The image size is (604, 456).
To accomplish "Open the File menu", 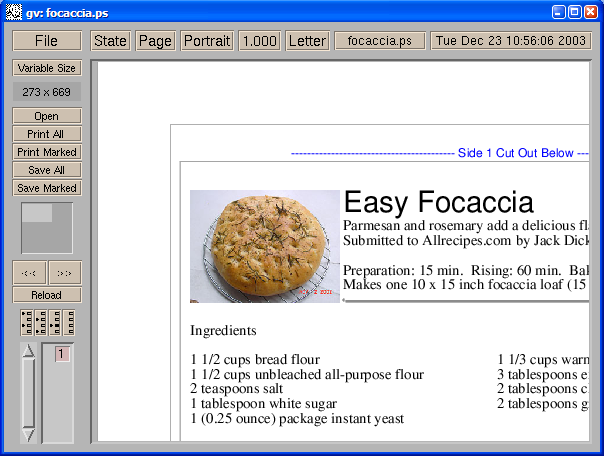I will tap(46, 41).
